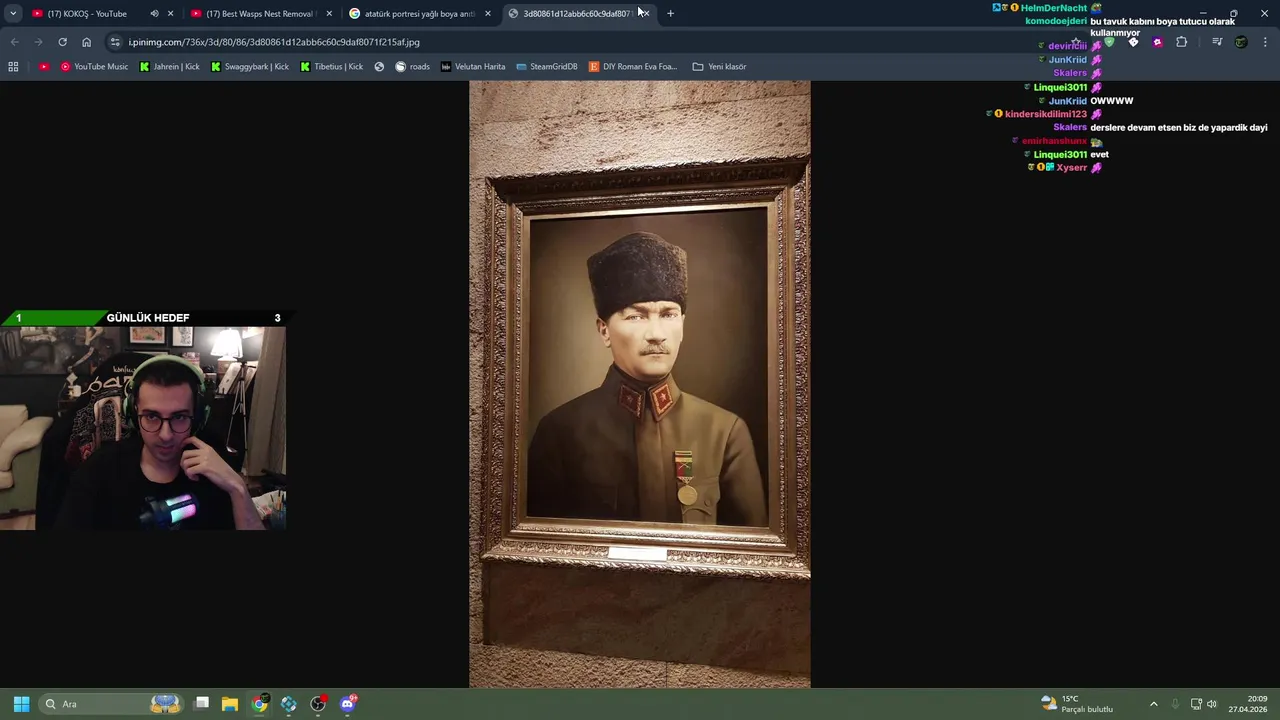
Task: Expand the Yeni klasör bookmark folder
Action: (719, 67)
